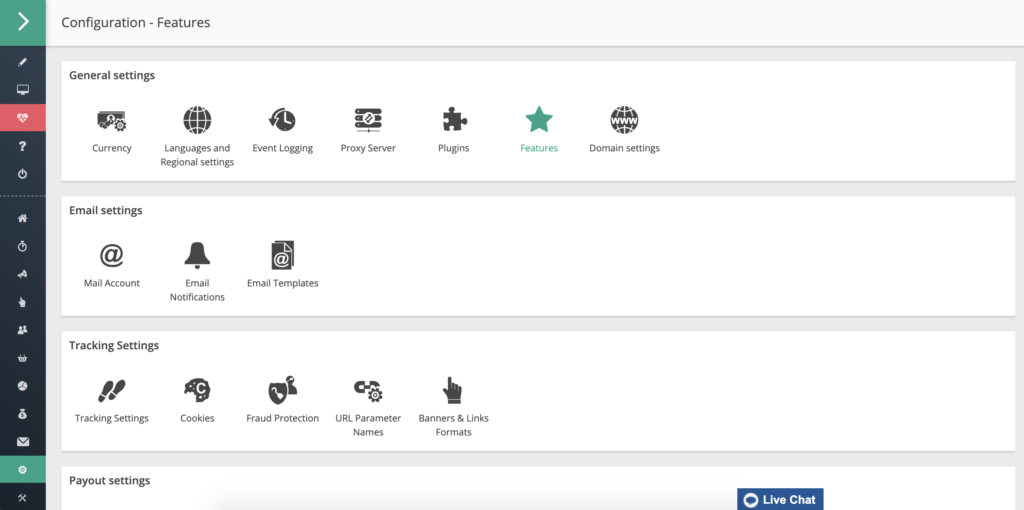This screenshot has height=510, width=1024.
Task: Open Email Notifications bell icon
Action: 197,256
